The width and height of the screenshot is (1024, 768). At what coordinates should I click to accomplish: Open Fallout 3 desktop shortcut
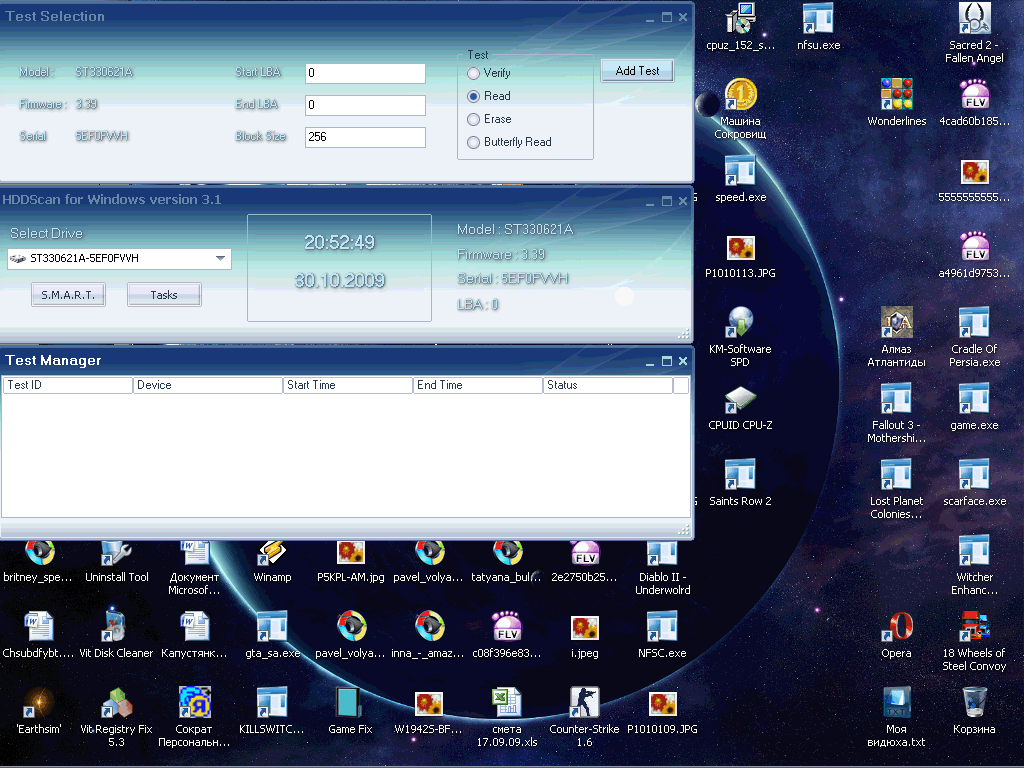pos(896,401)
